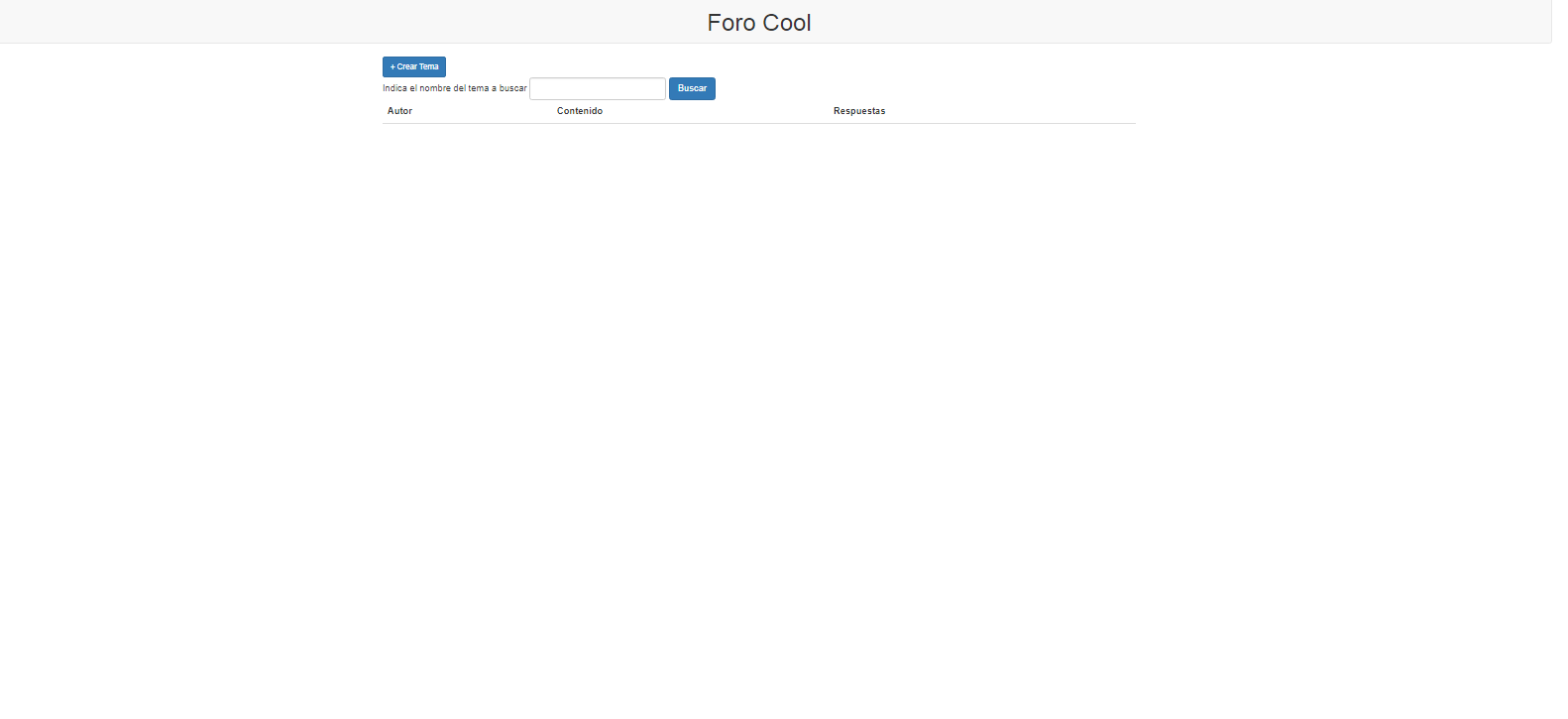Click the word 'Foro' in the header
This screenshot has width=1568, height=719.
pyautogui.click(x=730, y=23)
